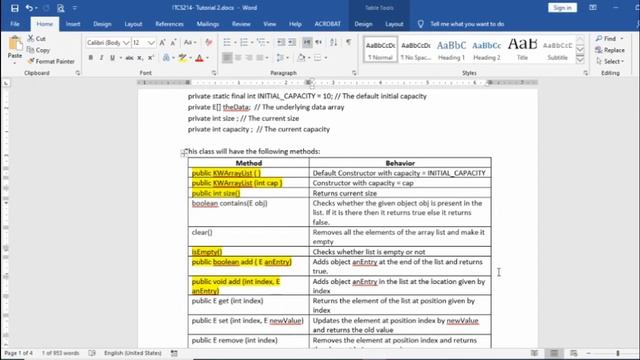
Task: Increase font size with grow icon
Action: [162, 42]
